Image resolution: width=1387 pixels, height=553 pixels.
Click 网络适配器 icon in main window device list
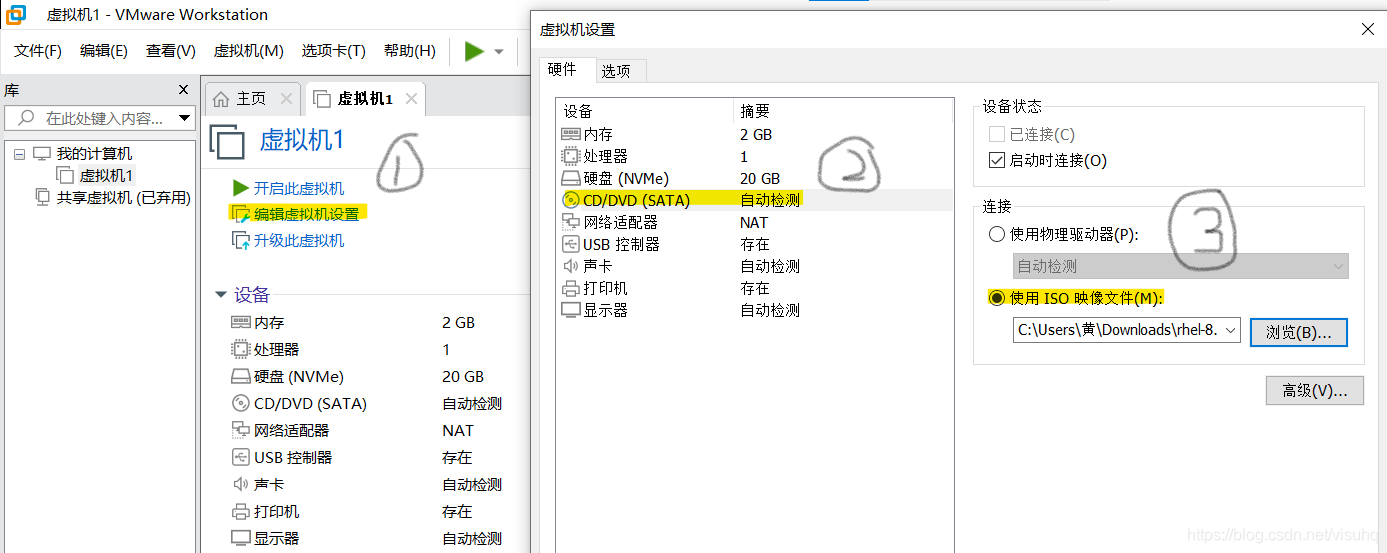click(240, 431)
